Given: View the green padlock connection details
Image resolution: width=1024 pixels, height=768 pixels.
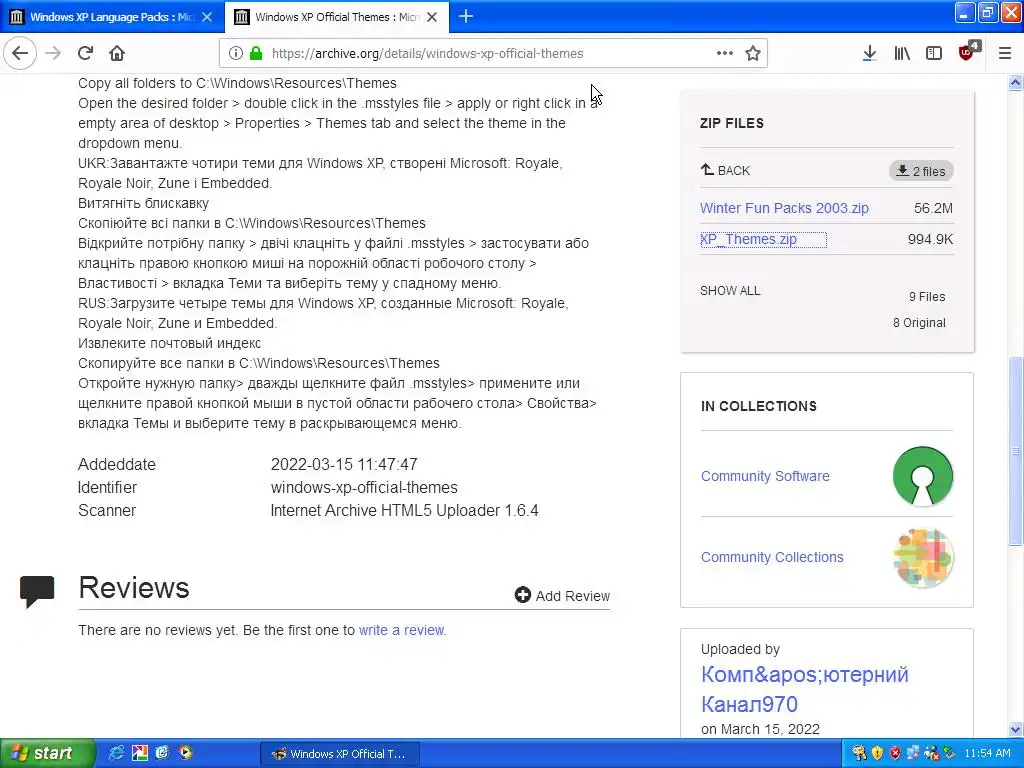Looking at the screenshot, I should 256,53.
